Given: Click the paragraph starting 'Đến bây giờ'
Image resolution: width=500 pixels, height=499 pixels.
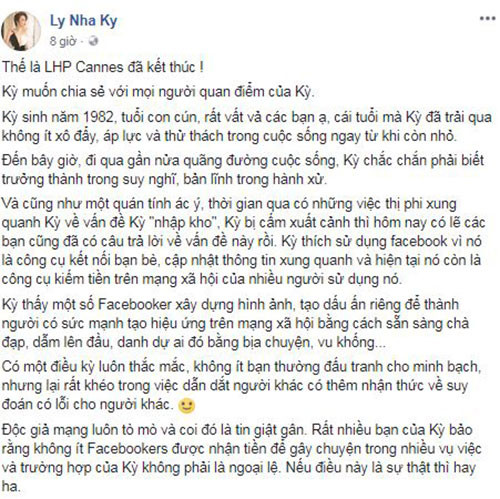Looking at the screenshot, I should (x=243, y=170).
